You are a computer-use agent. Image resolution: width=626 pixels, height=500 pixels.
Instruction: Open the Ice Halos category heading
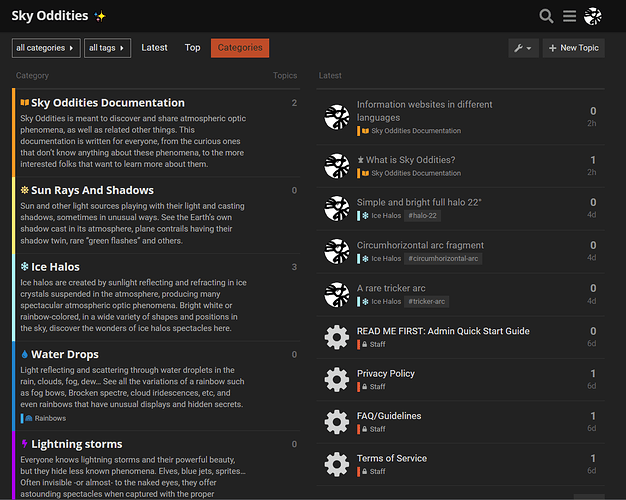55,267
